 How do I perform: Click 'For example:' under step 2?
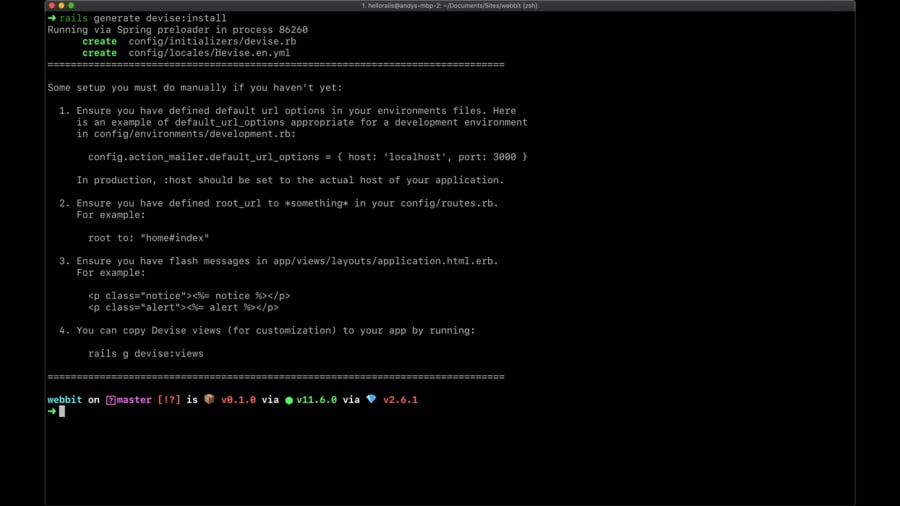[x=111, y=215]
